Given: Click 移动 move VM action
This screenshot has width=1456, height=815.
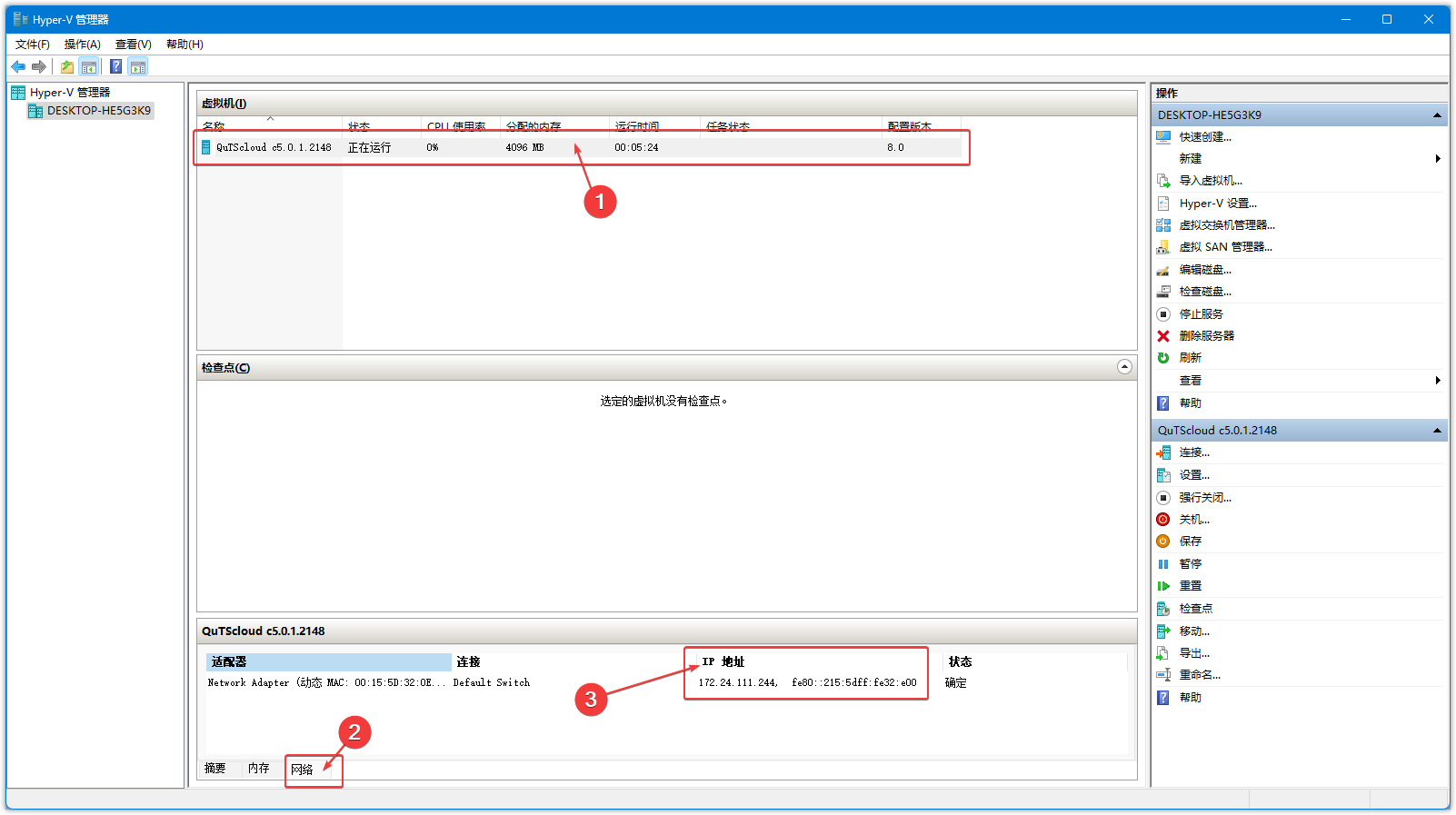Looking at the screenshot, I should click(1194, 631).
